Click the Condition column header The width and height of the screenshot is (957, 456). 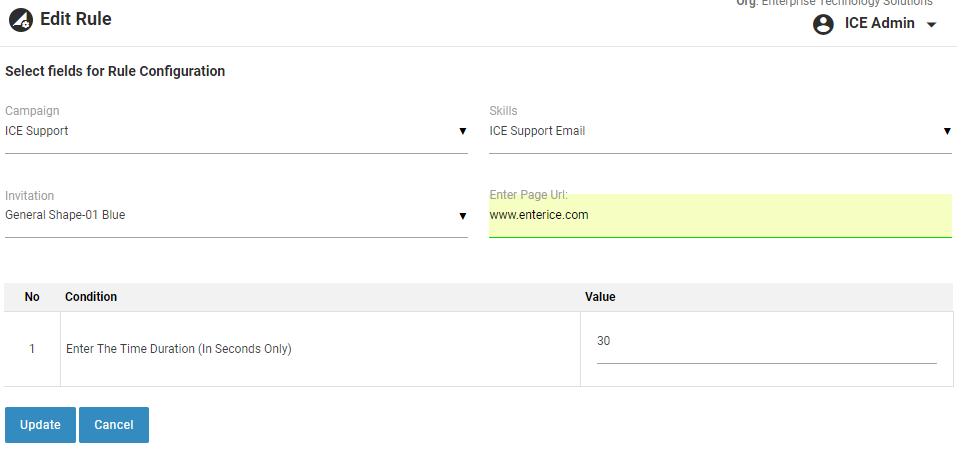point(91,297)
